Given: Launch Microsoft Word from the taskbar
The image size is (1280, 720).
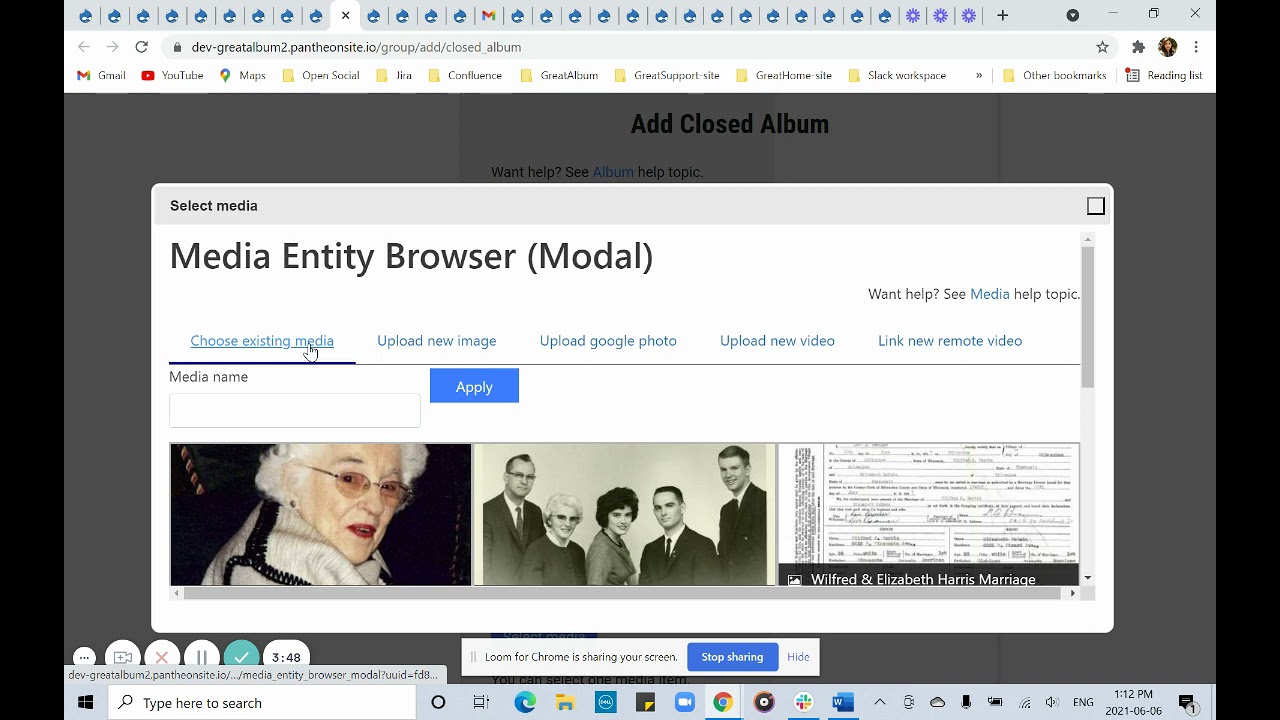Looking at the screenshot, I should tap(843, 703).
